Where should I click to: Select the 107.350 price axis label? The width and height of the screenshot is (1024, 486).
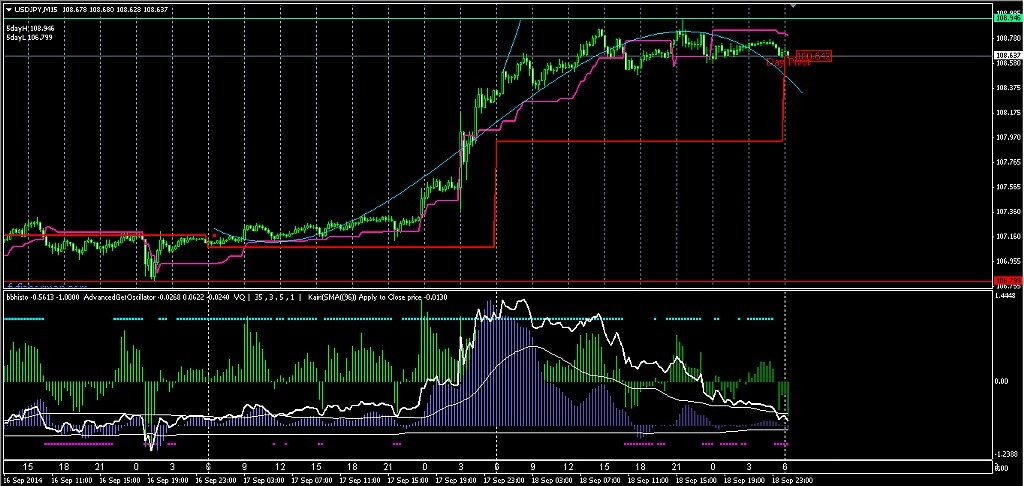[1008, 212]
